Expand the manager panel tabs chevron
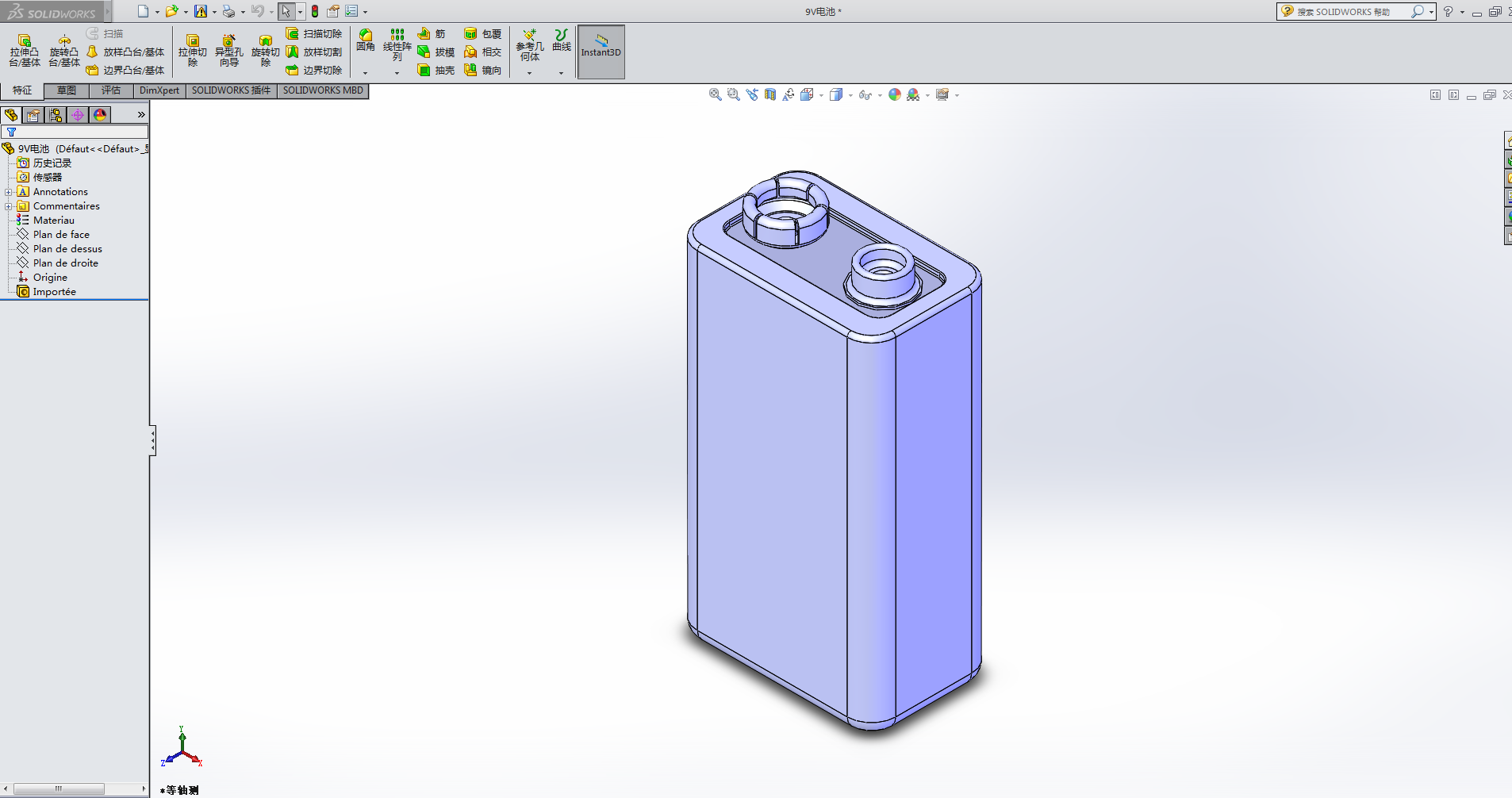 [141, 115]
